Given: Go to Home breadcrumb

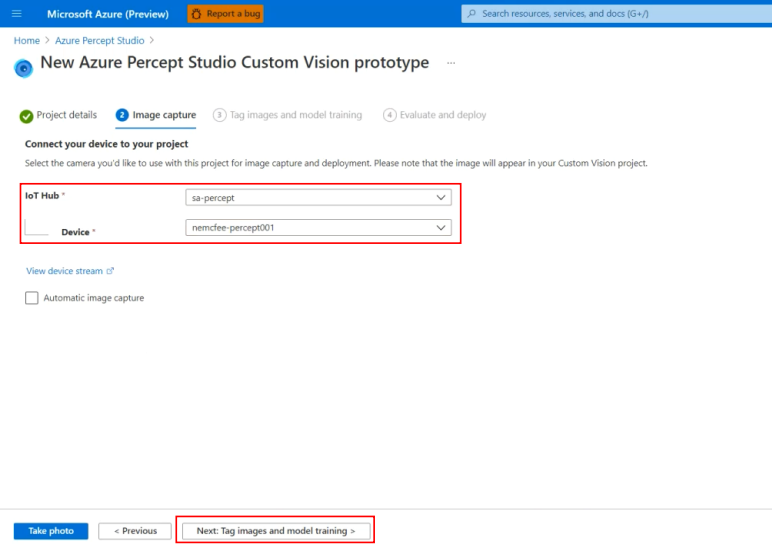Looking at the screenshot, I should pos(27,40).
